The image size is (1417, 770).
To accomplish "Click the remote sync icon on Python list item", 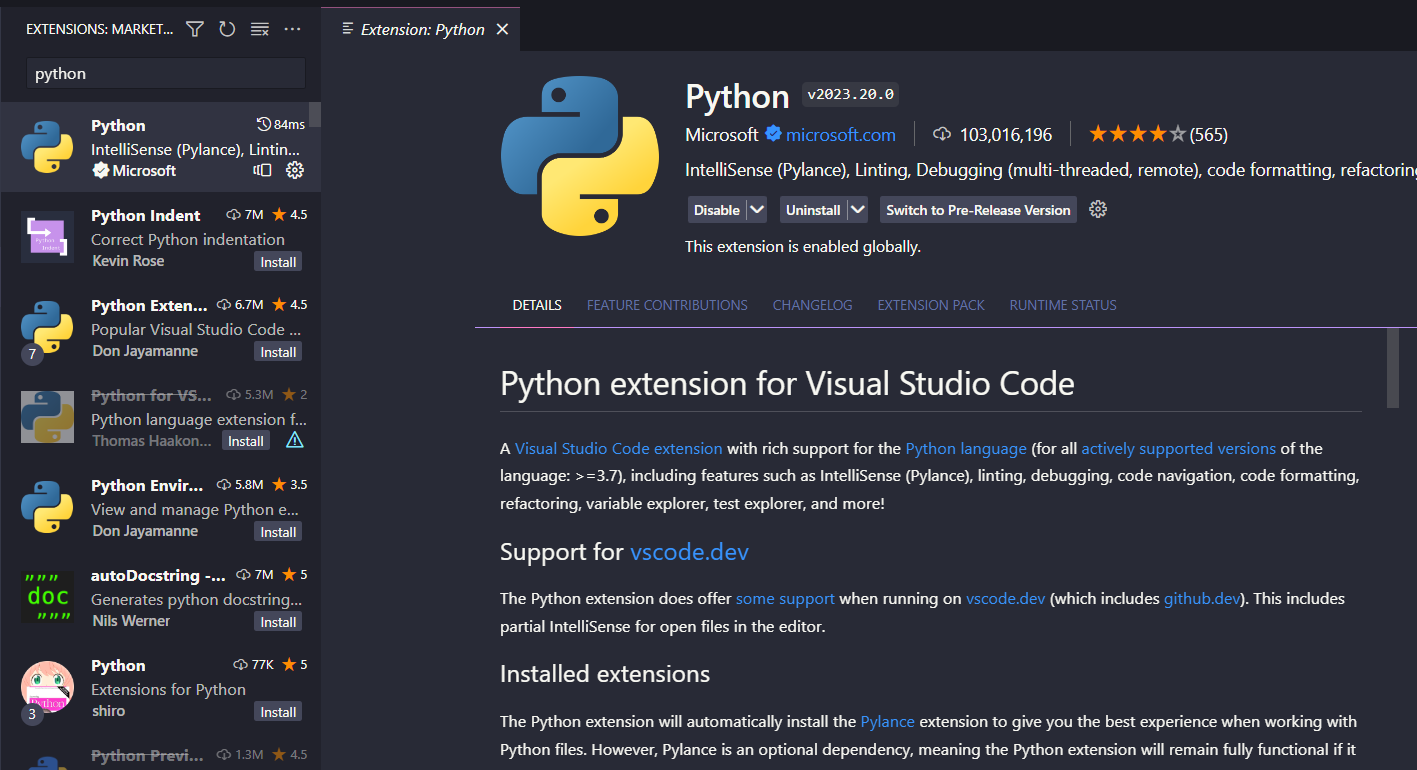I will pyautogui.click(x=262, y=170).
